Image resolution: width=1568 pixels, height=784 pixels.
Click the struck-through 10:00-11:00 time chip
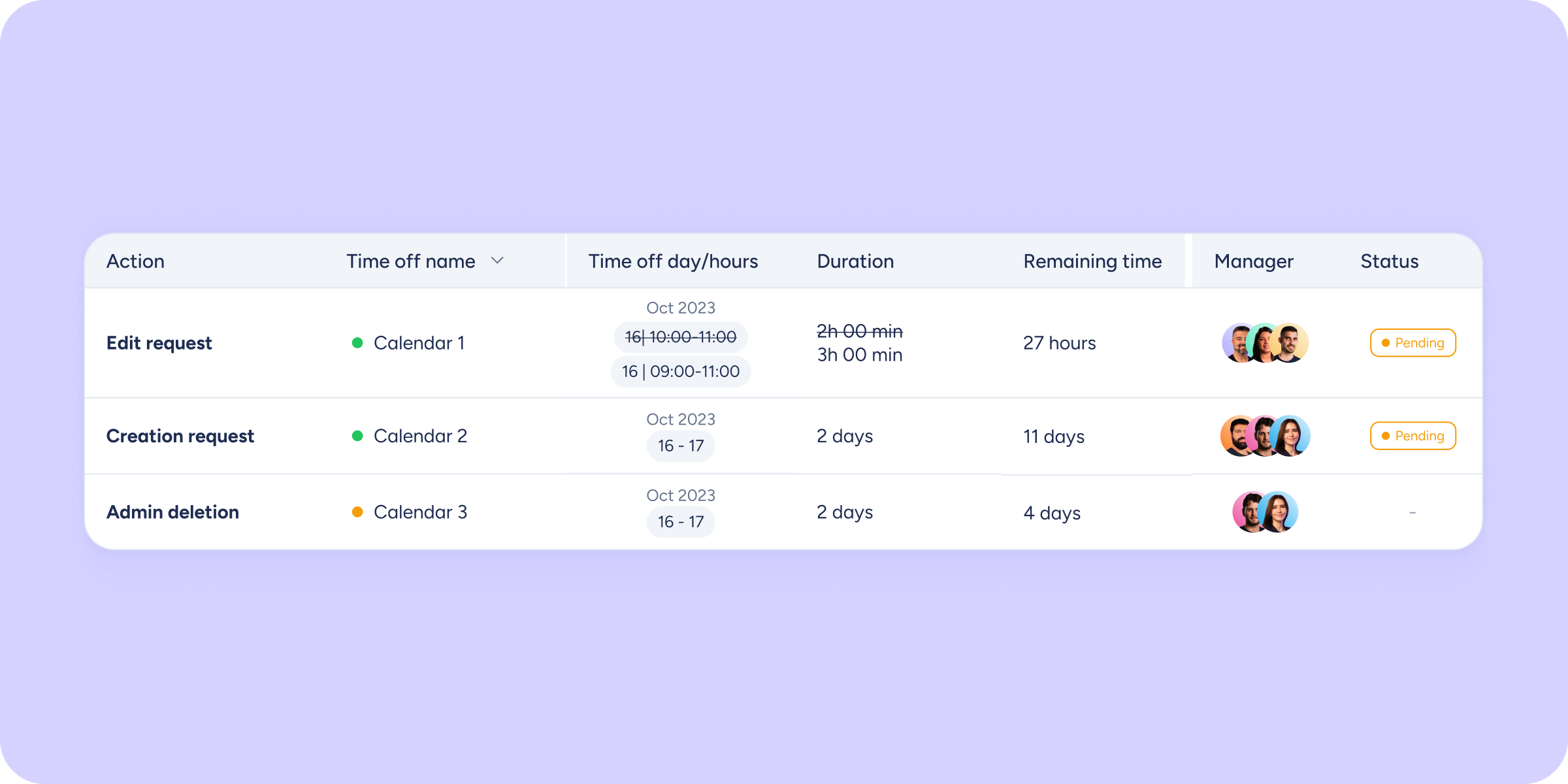coord(681,337)
